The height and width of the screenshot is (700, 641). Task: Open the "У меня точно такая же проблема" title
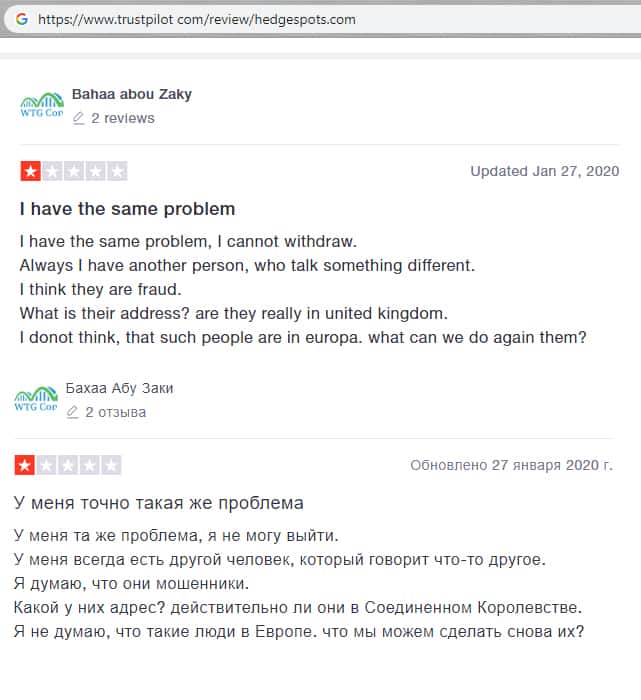[159, 503]
